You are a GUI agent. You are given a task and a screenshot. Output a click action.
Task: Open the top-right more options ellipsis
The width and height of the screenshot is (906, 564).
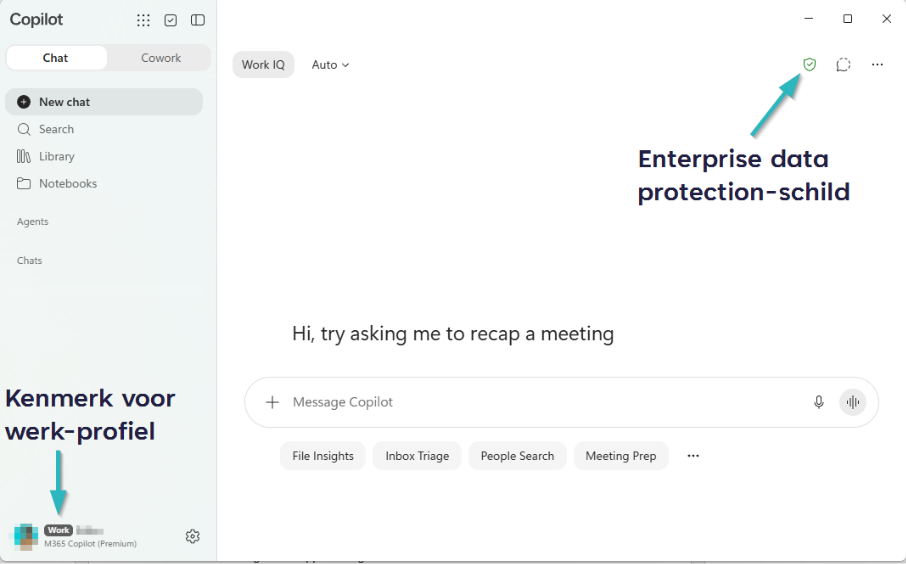877,65
